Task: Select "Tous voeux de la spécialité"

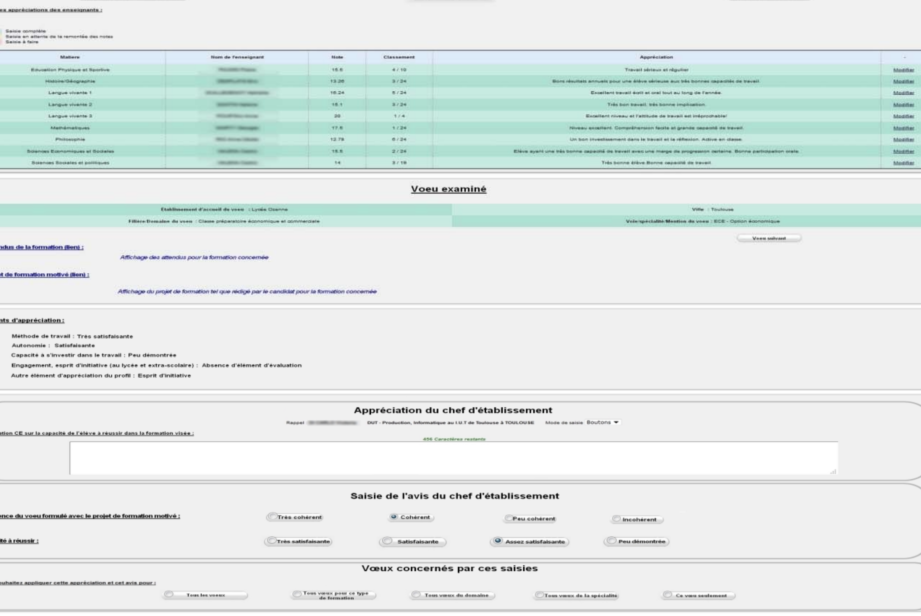Action: [x=541, y=595]
